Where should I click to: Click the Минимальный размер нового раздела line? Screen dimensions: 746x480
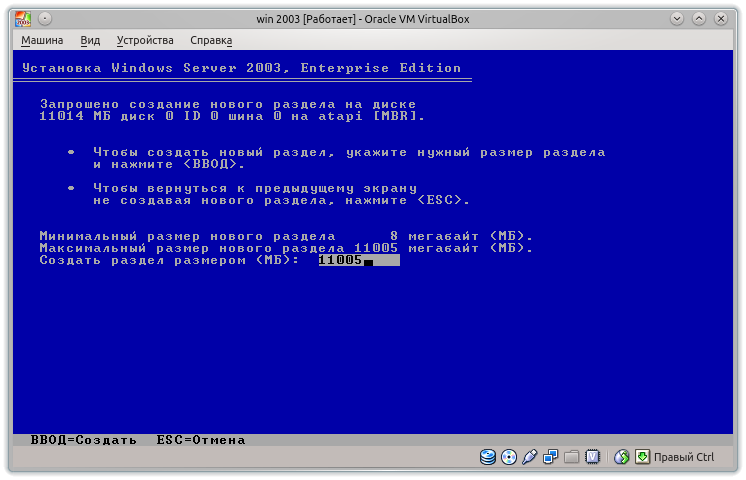pyautogui.click(x=286, y=236)
